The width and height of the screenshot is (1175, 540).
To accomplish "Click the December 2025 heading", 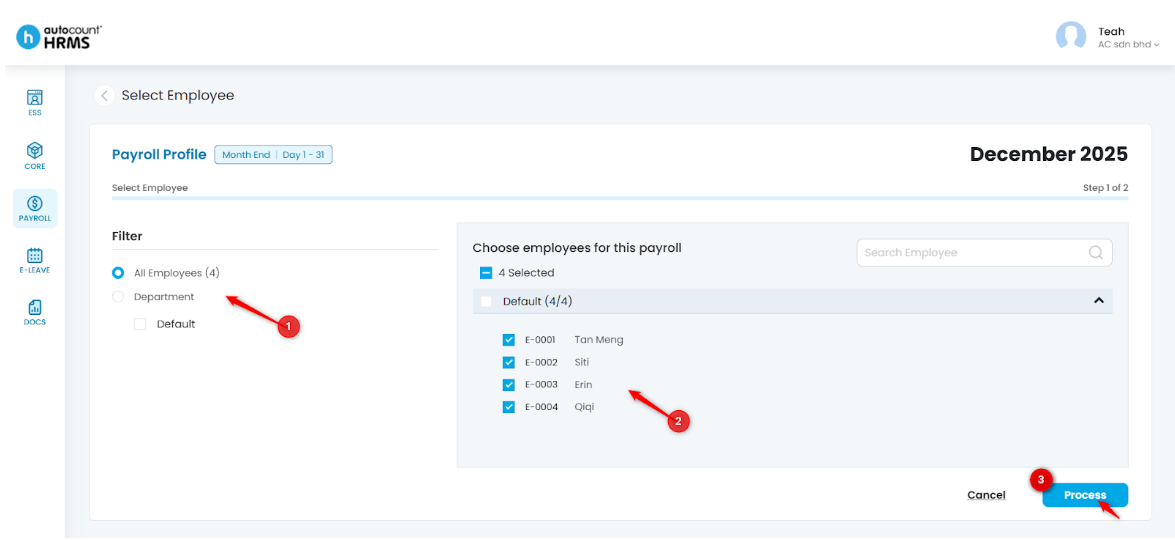I will (x=1048, y=154).
